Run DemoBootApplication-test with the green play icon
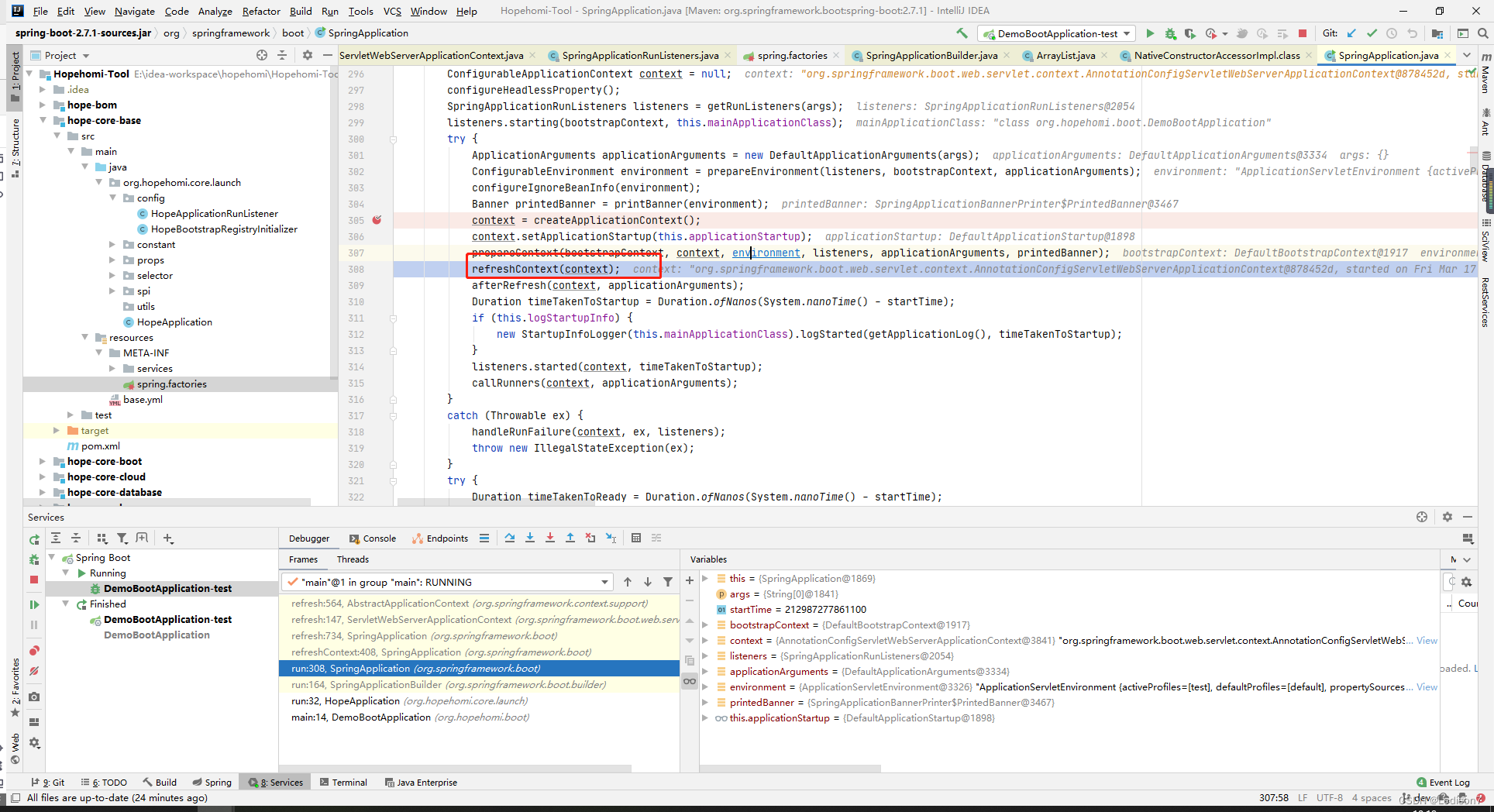Viewport: 1494px width, 812px height. coord(1150,33)
